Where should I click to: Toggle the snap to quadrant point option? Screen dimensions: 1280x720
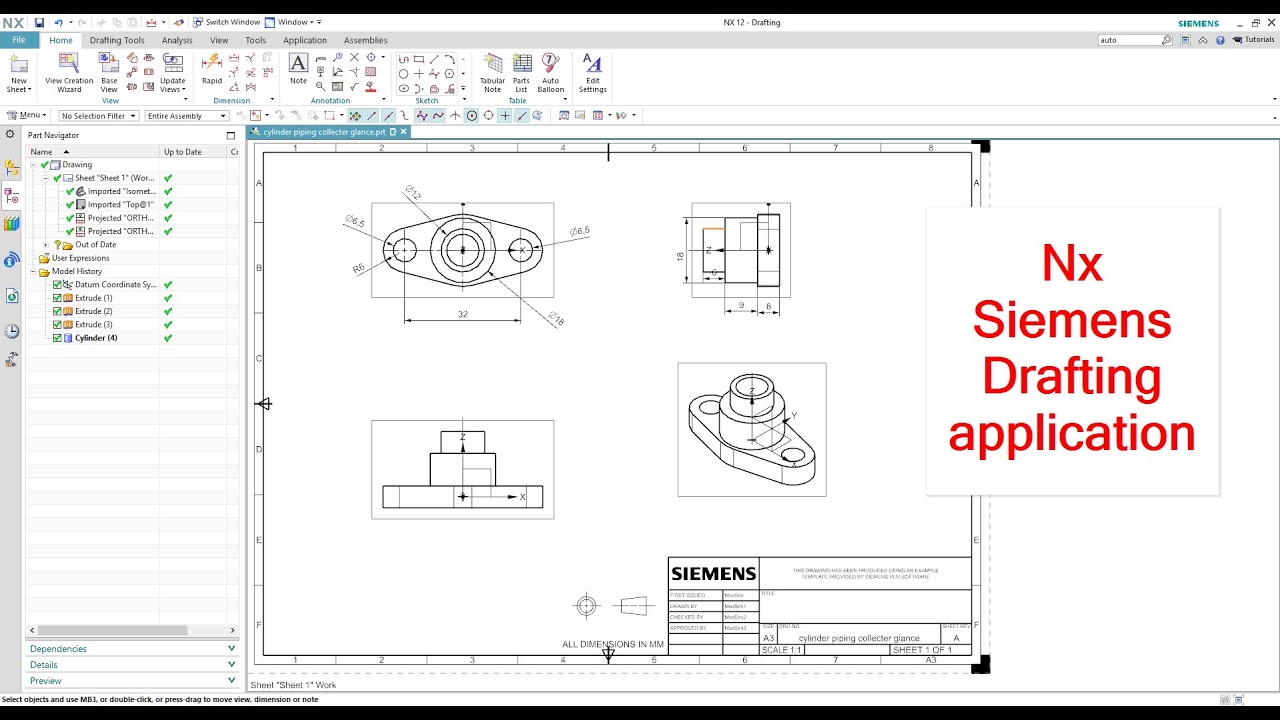[x=489, y=116]
